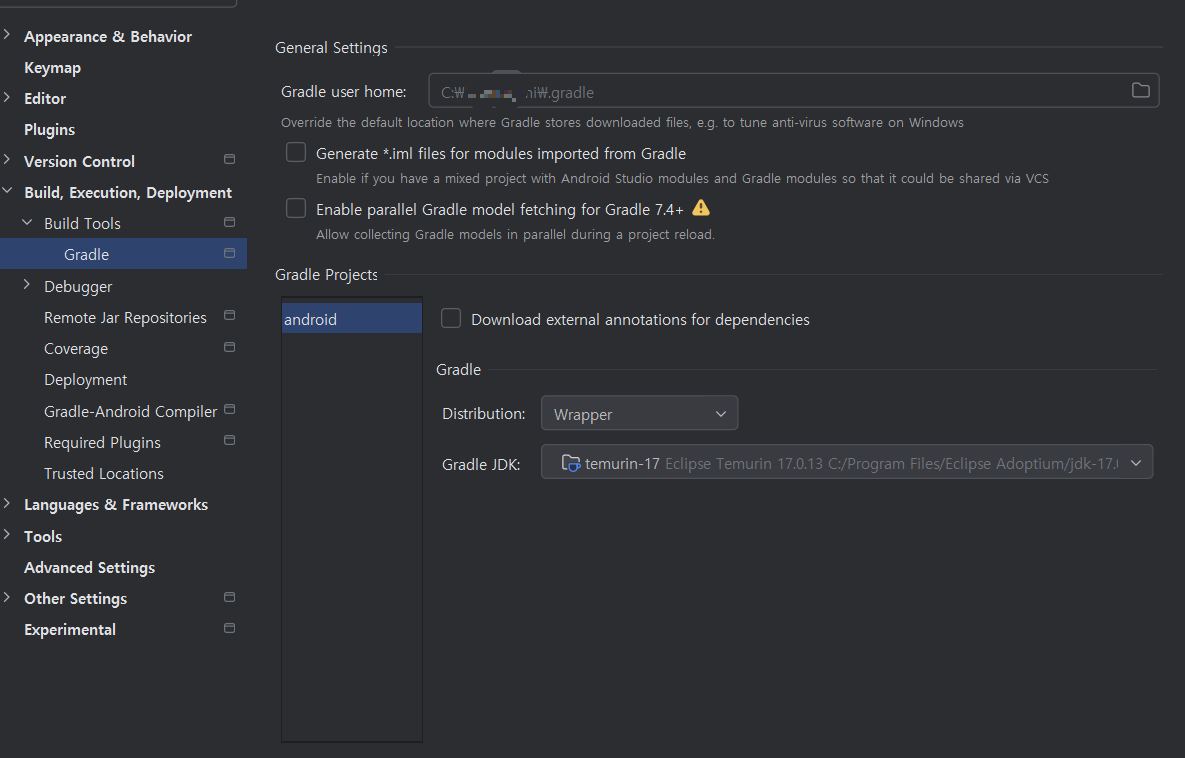
Task: Open Plugins settings page
Action: tap(49, 130)
